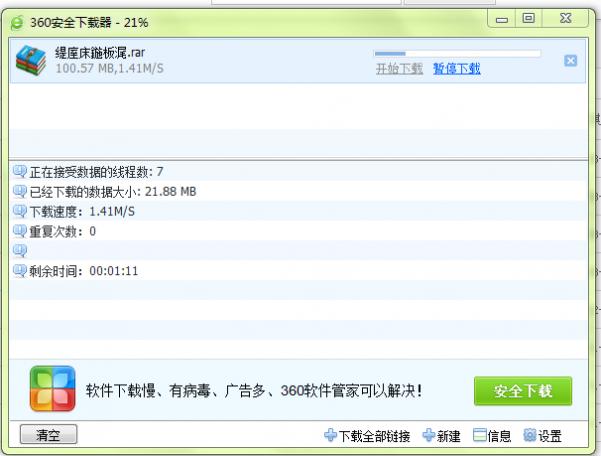Click info bubble beside 剩余时间

coord(20,271)
